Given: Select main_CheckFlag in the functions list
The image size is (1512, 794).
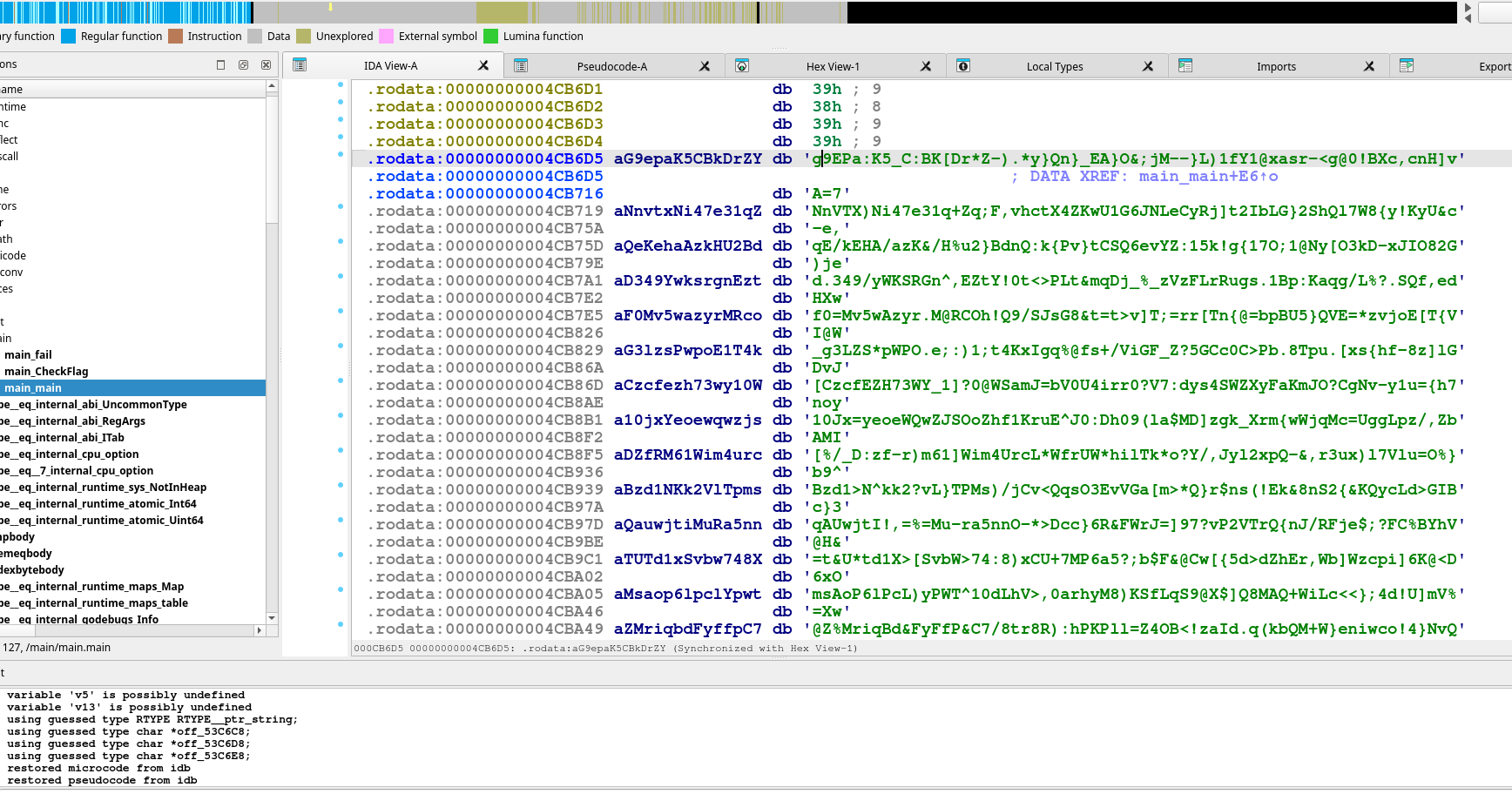Looking at the screenshot, I should pos(46,372).
